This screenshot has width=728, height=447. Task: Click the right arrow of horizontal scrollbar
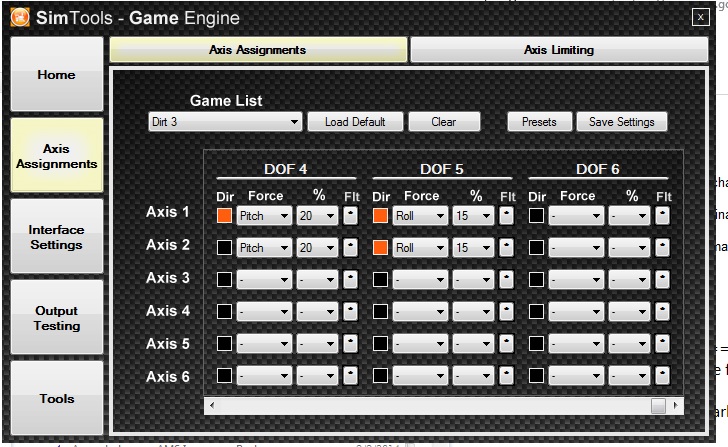[x=676, y=405]
